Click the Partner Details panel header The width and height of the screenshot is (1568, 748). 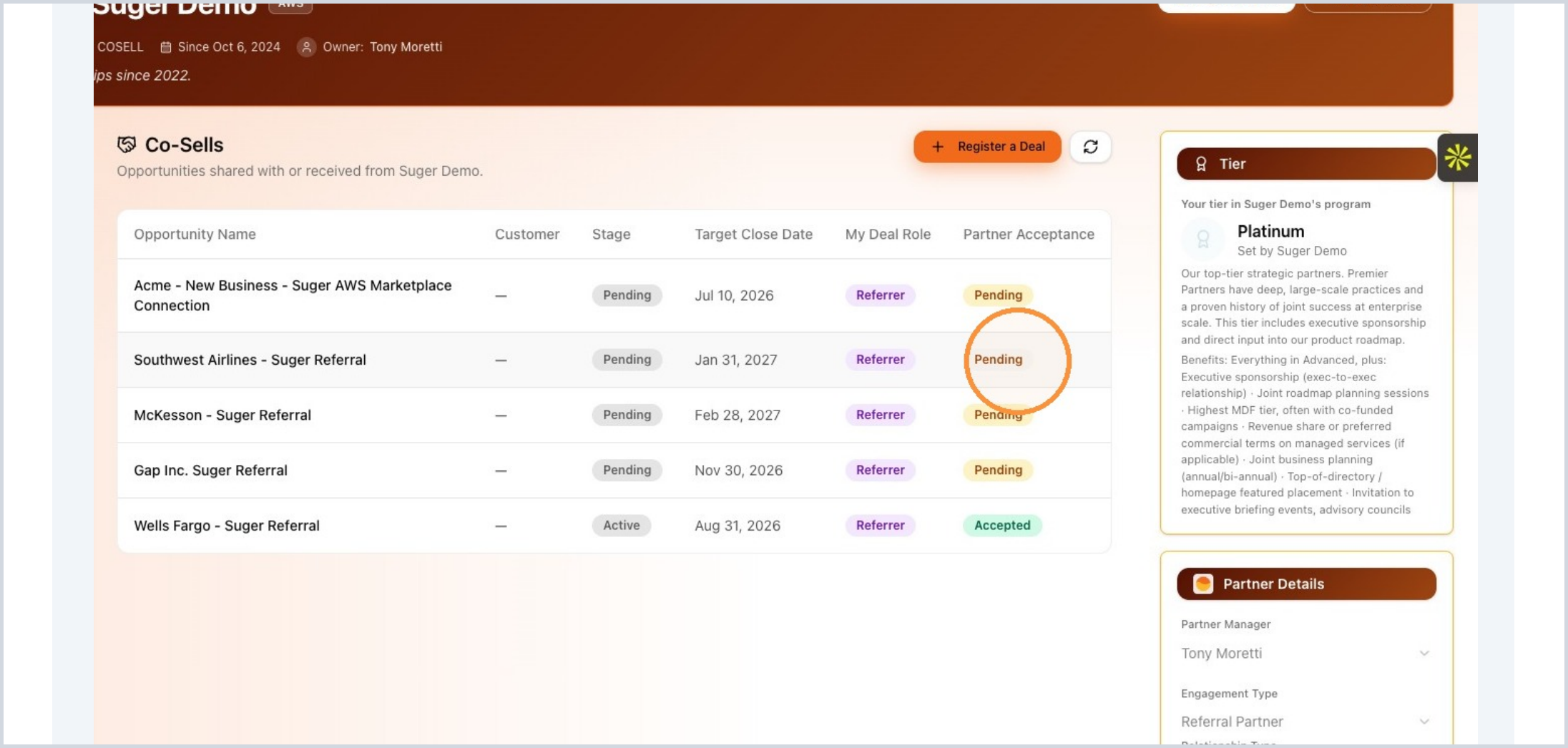click(1306, 584)
